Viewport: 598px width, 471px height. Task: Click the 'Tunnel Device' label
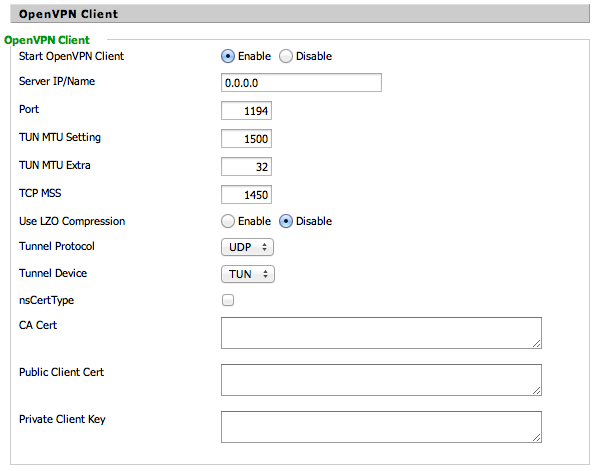pos(53,273)
